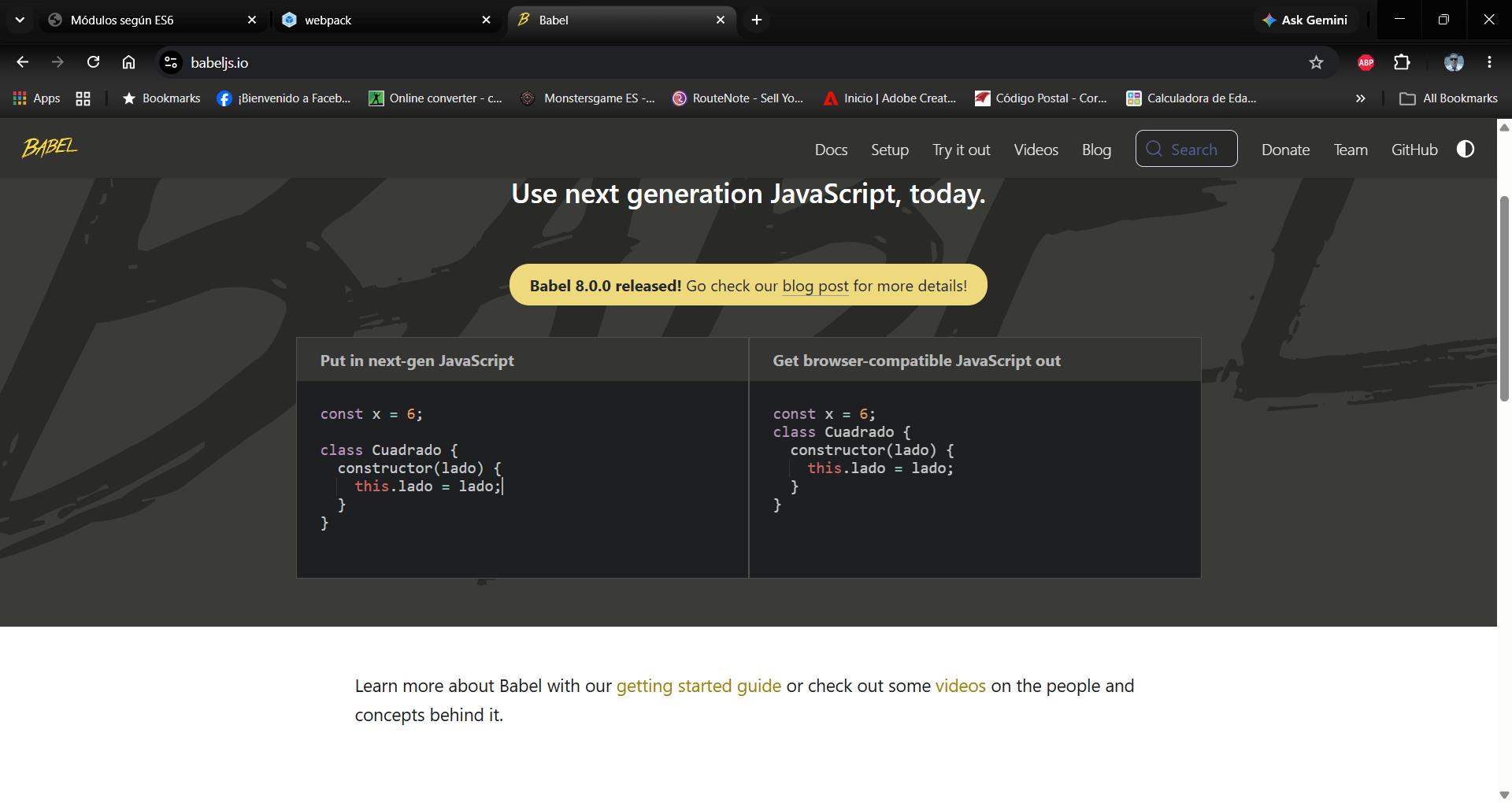The height and width of the screenshot is (803, 1512).
Task: Open the Docs navigation item
Action: pos(831,150)
